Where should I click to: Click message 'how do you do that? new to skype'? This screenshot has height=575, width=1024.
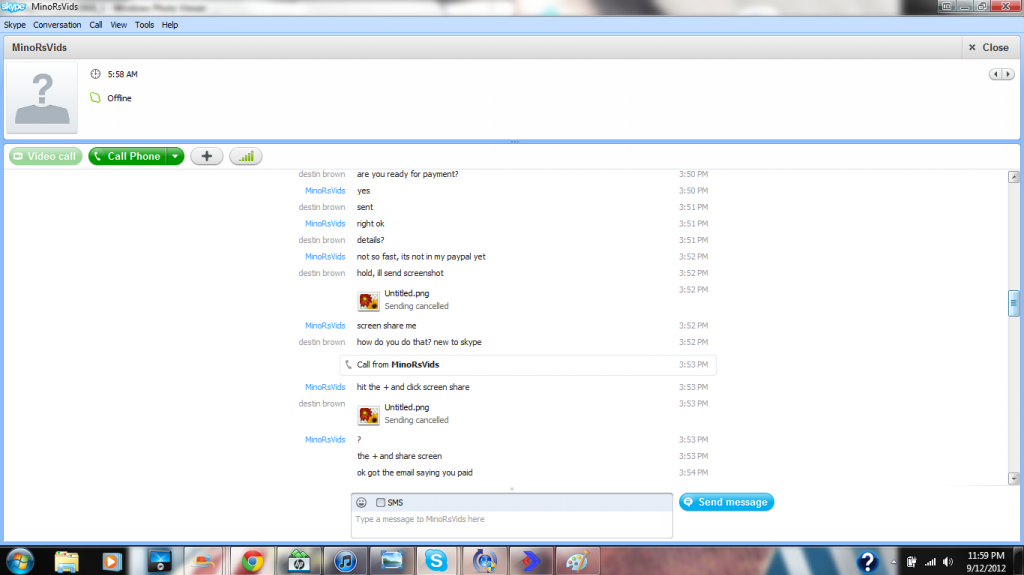tap(419, 342)
